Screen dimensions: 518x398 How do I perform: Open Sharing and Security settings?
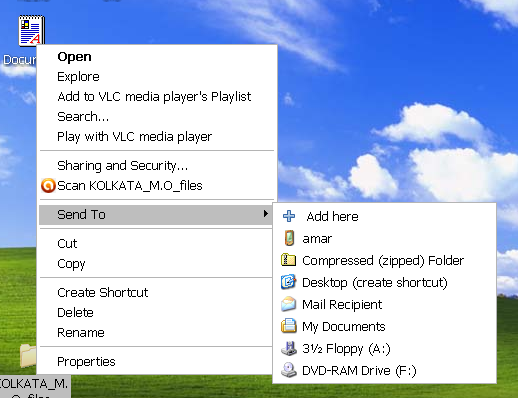point(122,166)
